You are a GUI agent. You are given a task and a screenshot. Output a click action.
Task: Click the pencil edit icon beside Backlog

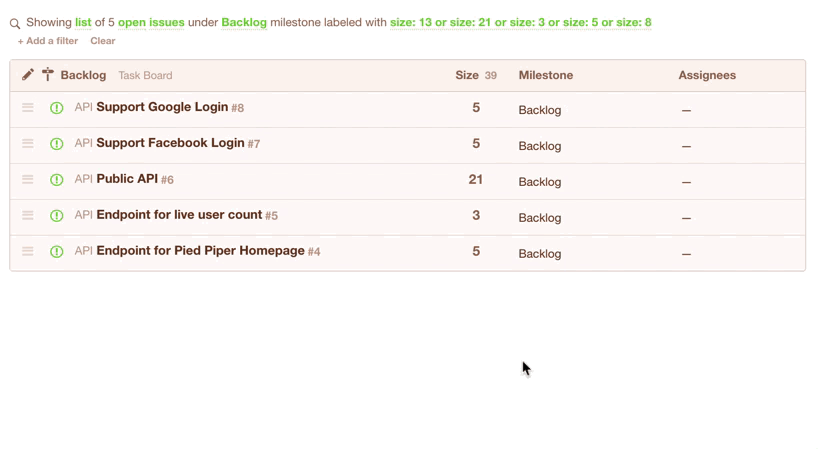point(28,75)
